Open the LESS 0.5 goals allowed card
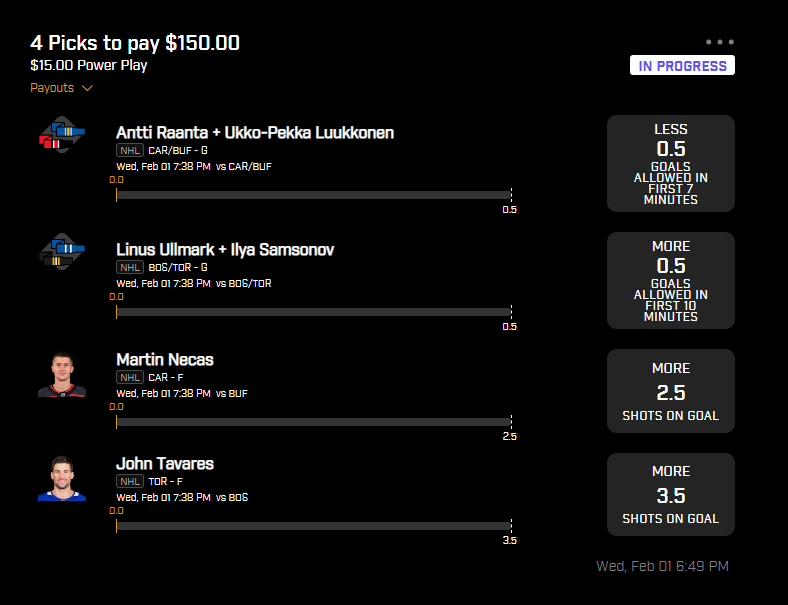This screenshot has width=788, height=605. [x=670, y=163]
